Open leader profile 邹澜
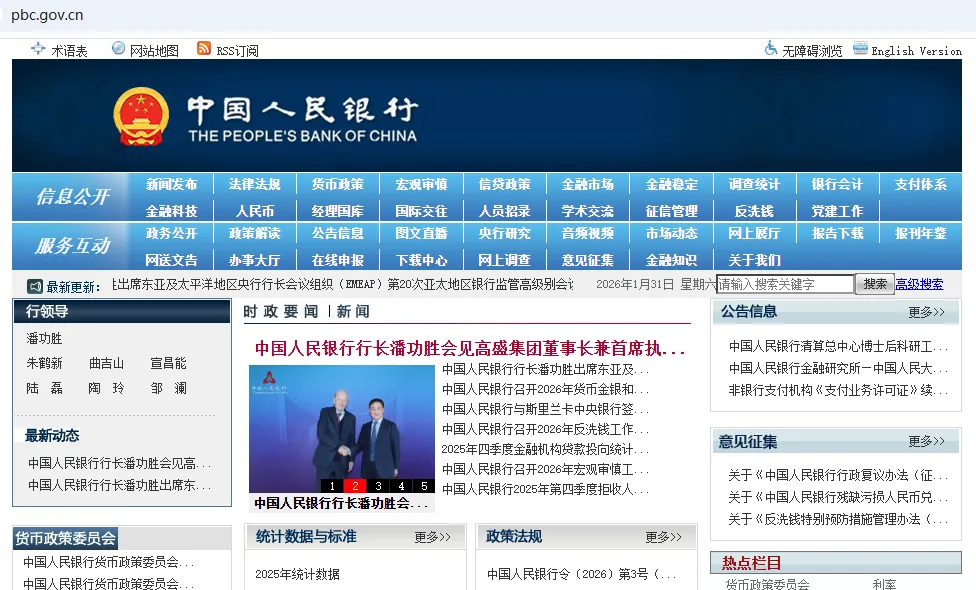 tap(168, 388)
